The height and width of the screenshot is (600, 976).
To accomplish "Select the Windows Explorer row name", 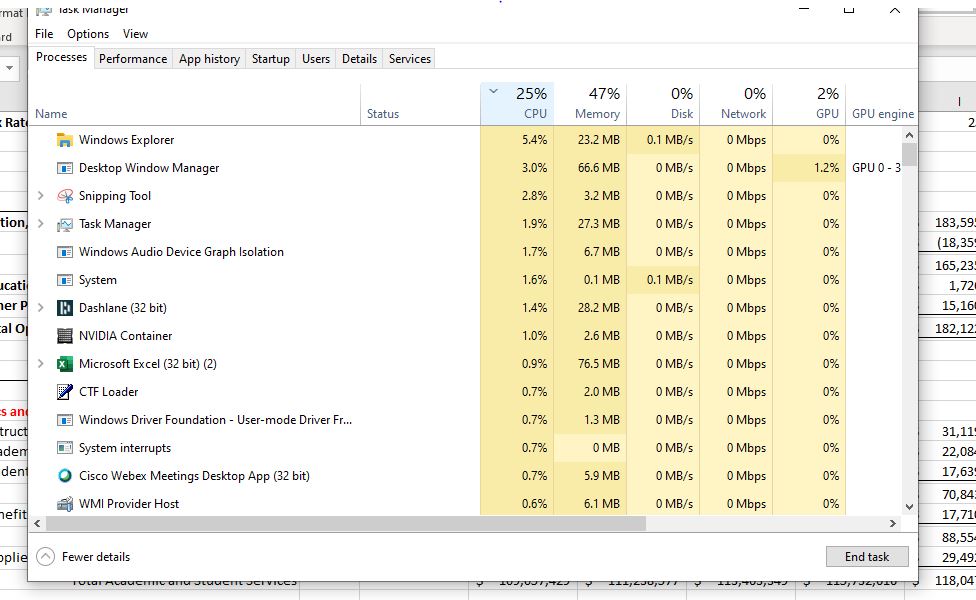I will tap(126, 140).
